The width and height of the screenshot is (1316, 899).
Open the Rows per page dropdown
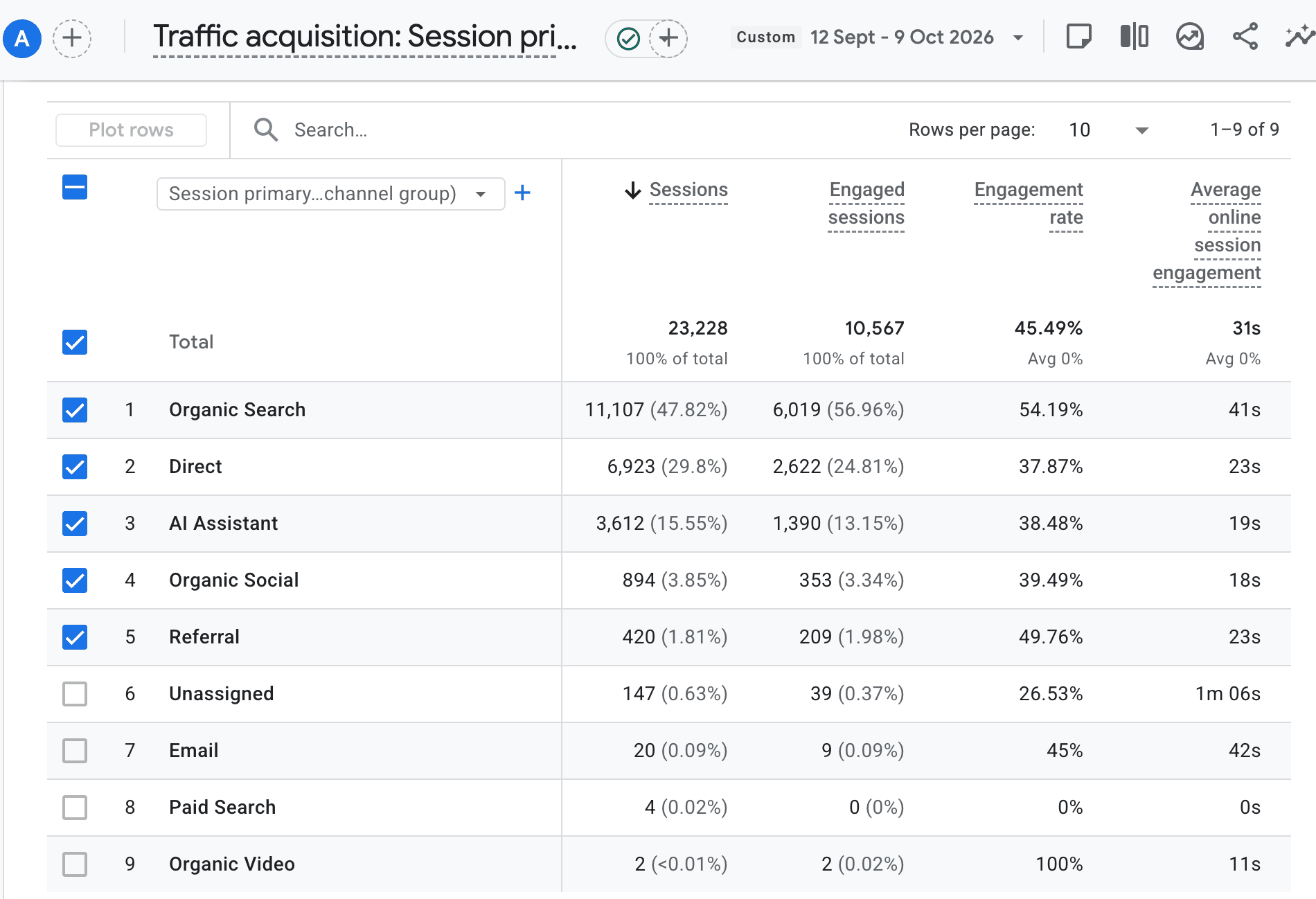pyautogui.click(x=1110, y=130)
